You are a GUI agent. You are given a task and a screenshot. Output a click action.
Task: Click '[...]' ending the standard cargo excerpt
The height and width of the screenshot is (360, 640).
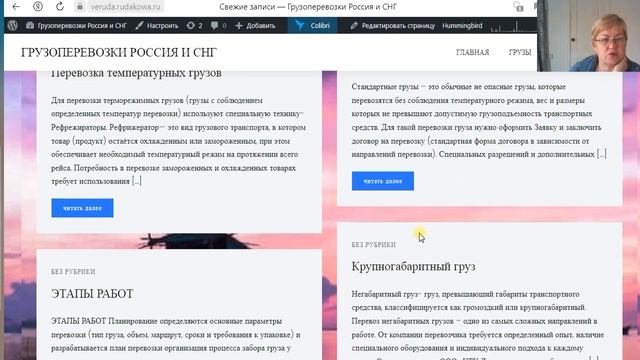[x=602, y=154]
